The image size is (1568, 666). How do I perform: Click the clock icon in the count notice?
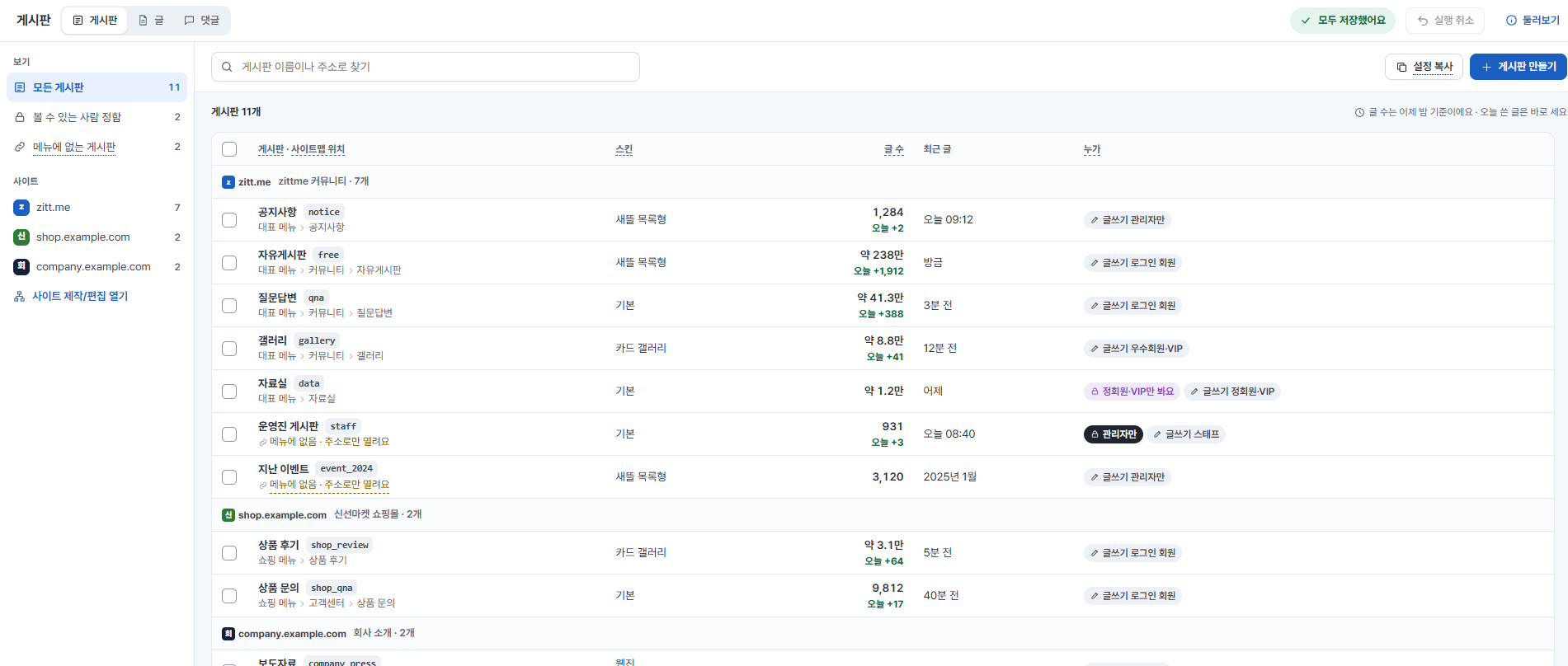point(1359,112)
